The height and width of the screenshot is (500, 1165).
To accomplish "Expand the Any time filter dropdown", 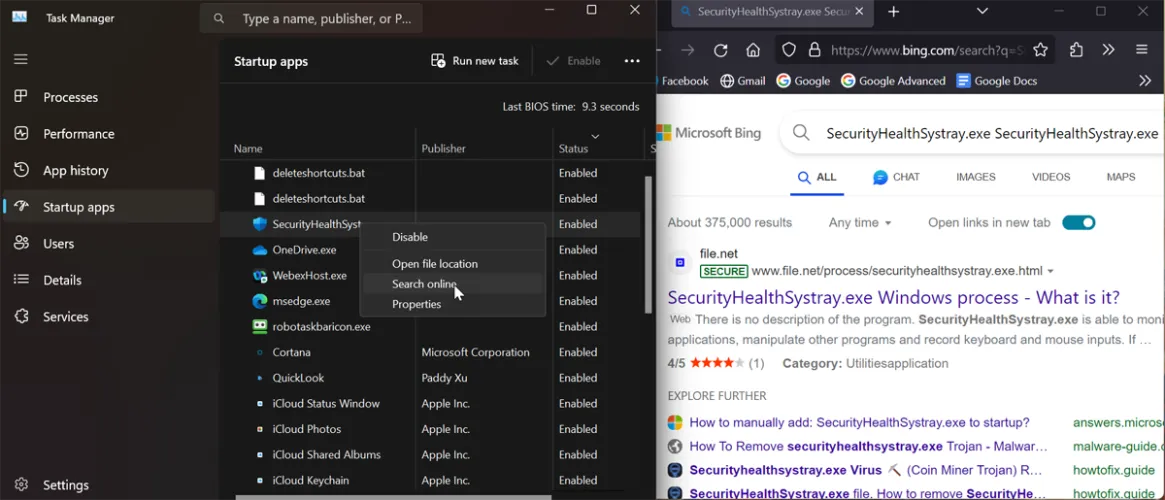I will tap(860, 222).
